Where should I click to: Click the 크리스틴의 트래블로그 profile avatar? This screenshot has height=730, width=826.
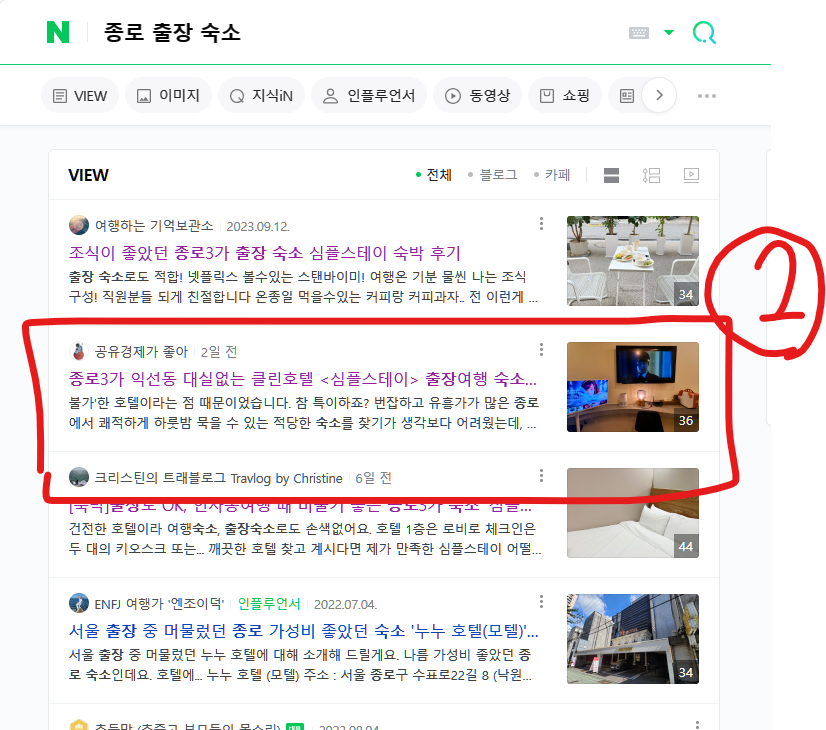click(x=78, y=477)
